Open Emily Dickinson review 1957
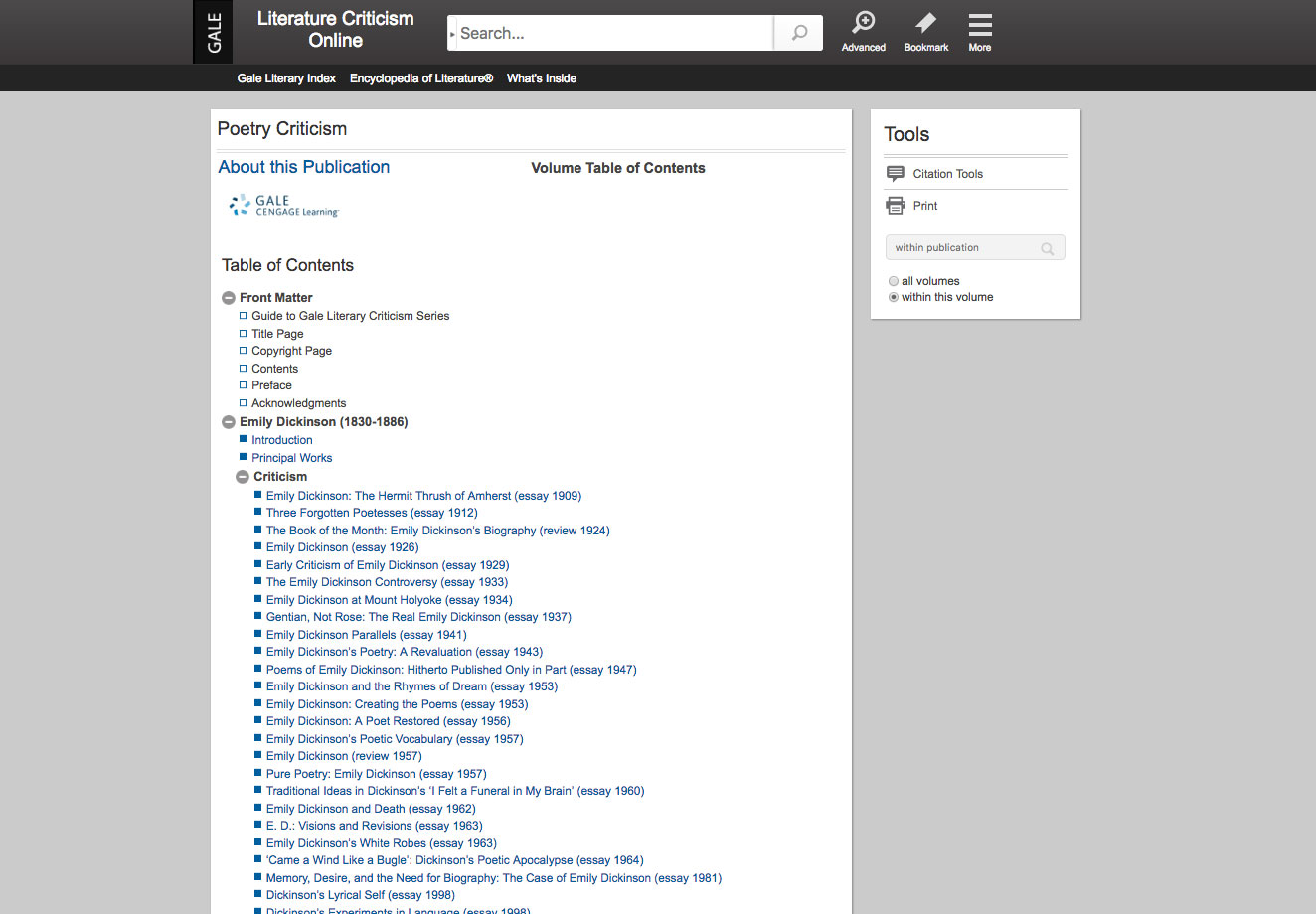This screenshot has width=1316, height=914. 344,756
